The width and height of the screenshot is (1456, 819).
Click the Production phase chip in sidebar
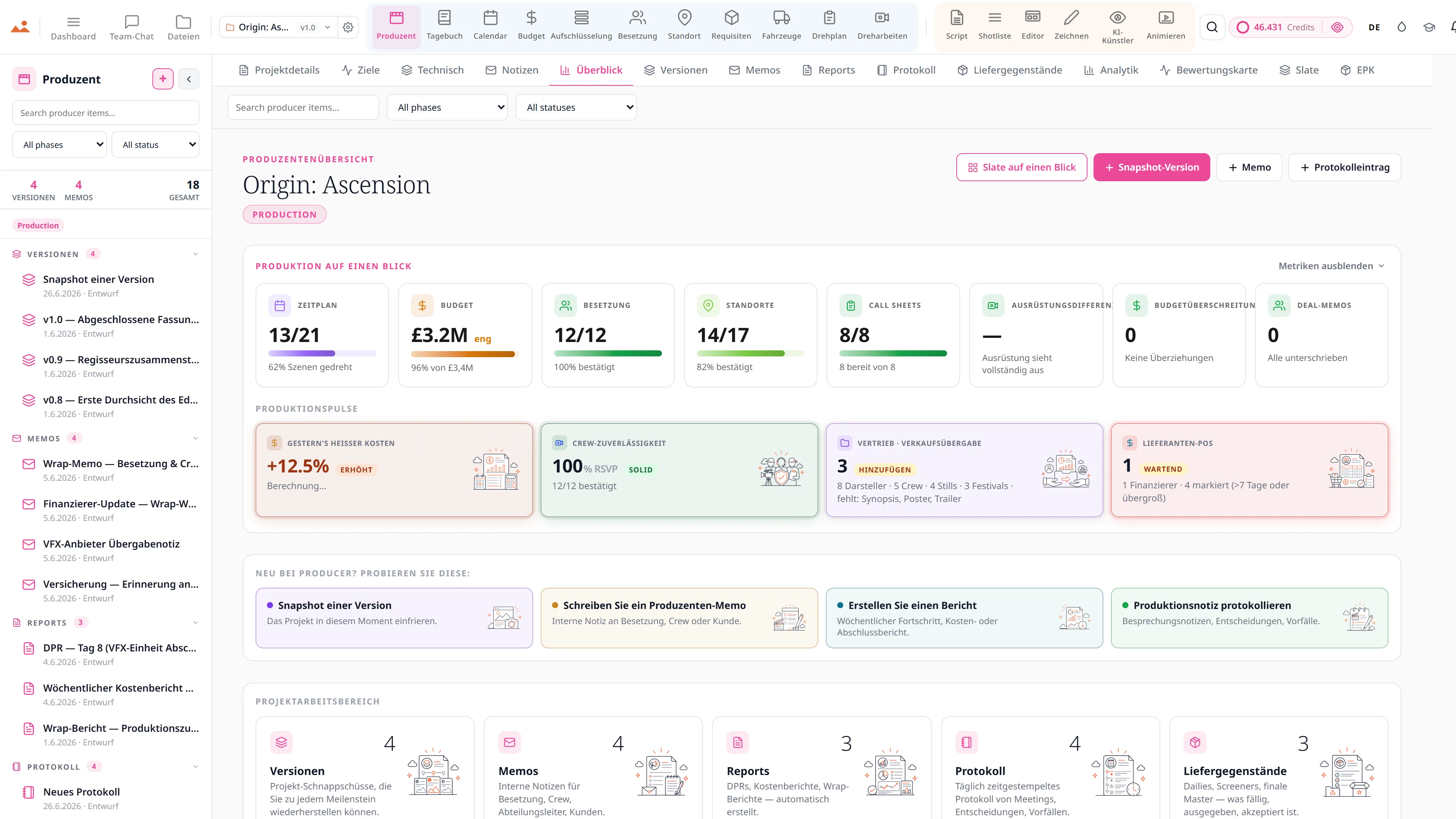[38, 226]
